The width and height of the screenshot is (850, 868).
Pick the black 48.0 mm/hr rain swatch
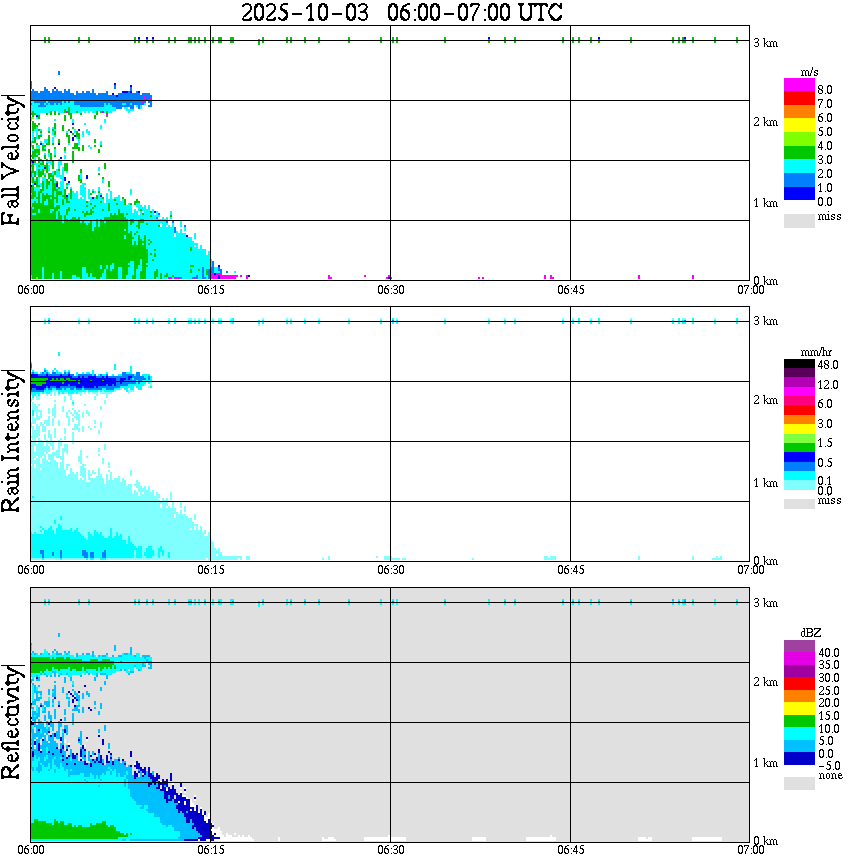(x=799, y=364)
